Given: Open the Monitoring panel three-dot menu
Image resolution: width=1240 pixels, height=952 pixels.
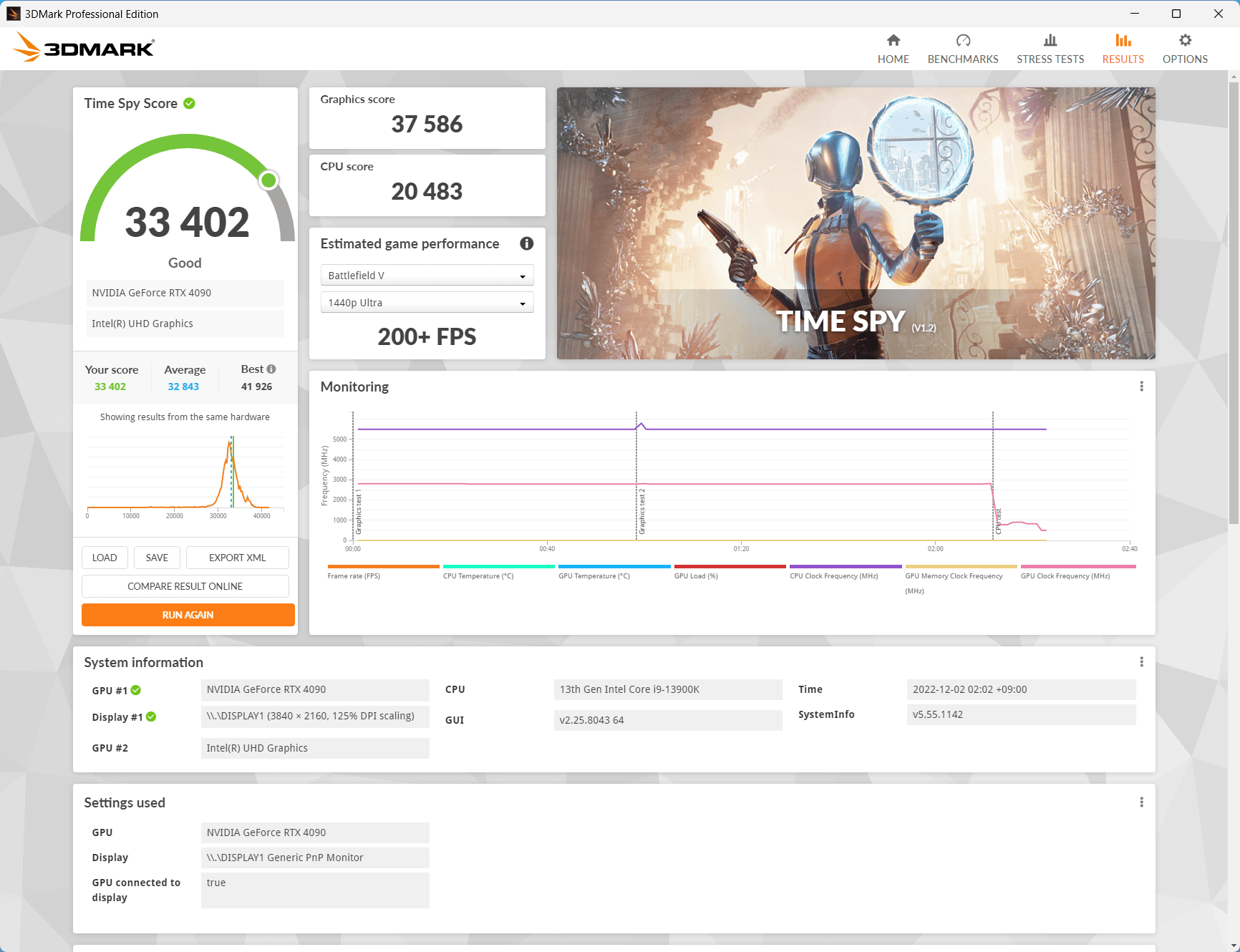Looking at the screenshot, I should pos(1141,387).
